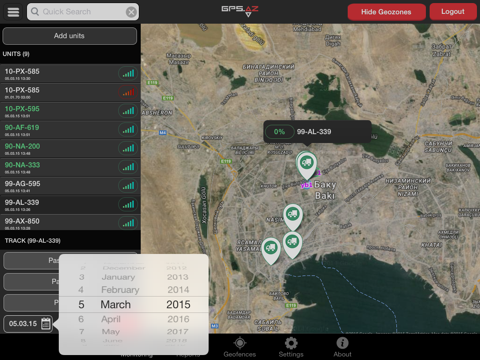Viewport: 480px width, 360px height.
Task: Select unit 90-NA-200
Action: pyautogui.click(x=70, y=148)
